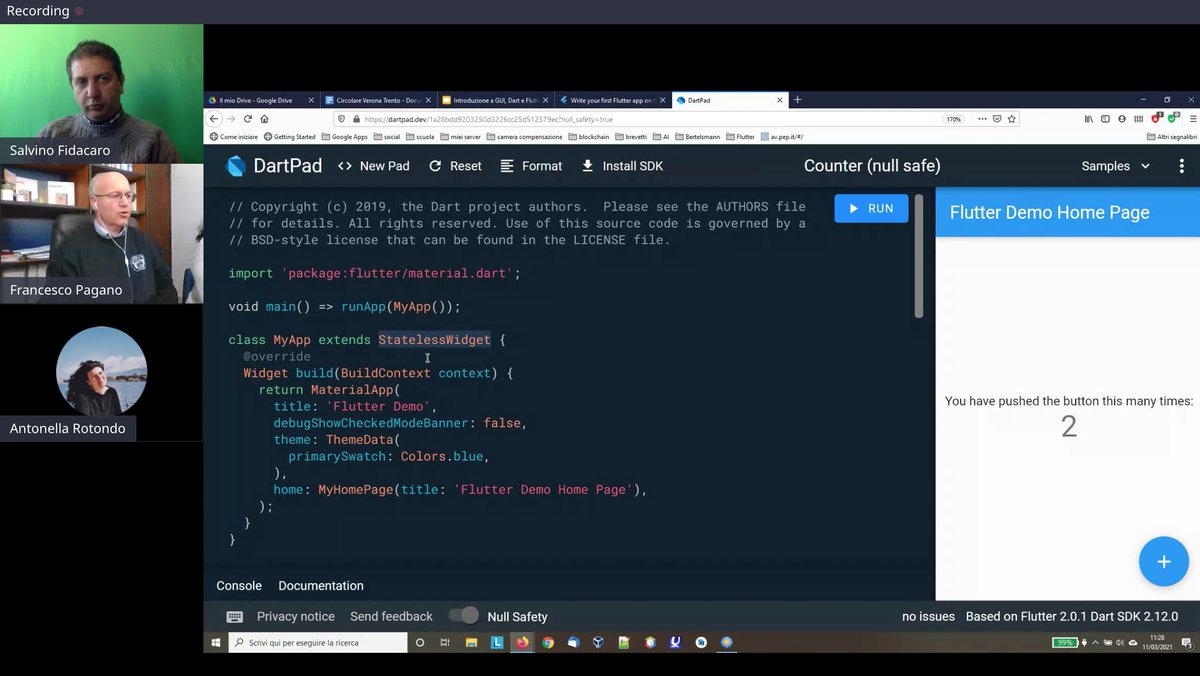Image resolution: width=1200 pixels, height=676 pixels.
Task: Reload the browser page
Action: pos(248,119)
